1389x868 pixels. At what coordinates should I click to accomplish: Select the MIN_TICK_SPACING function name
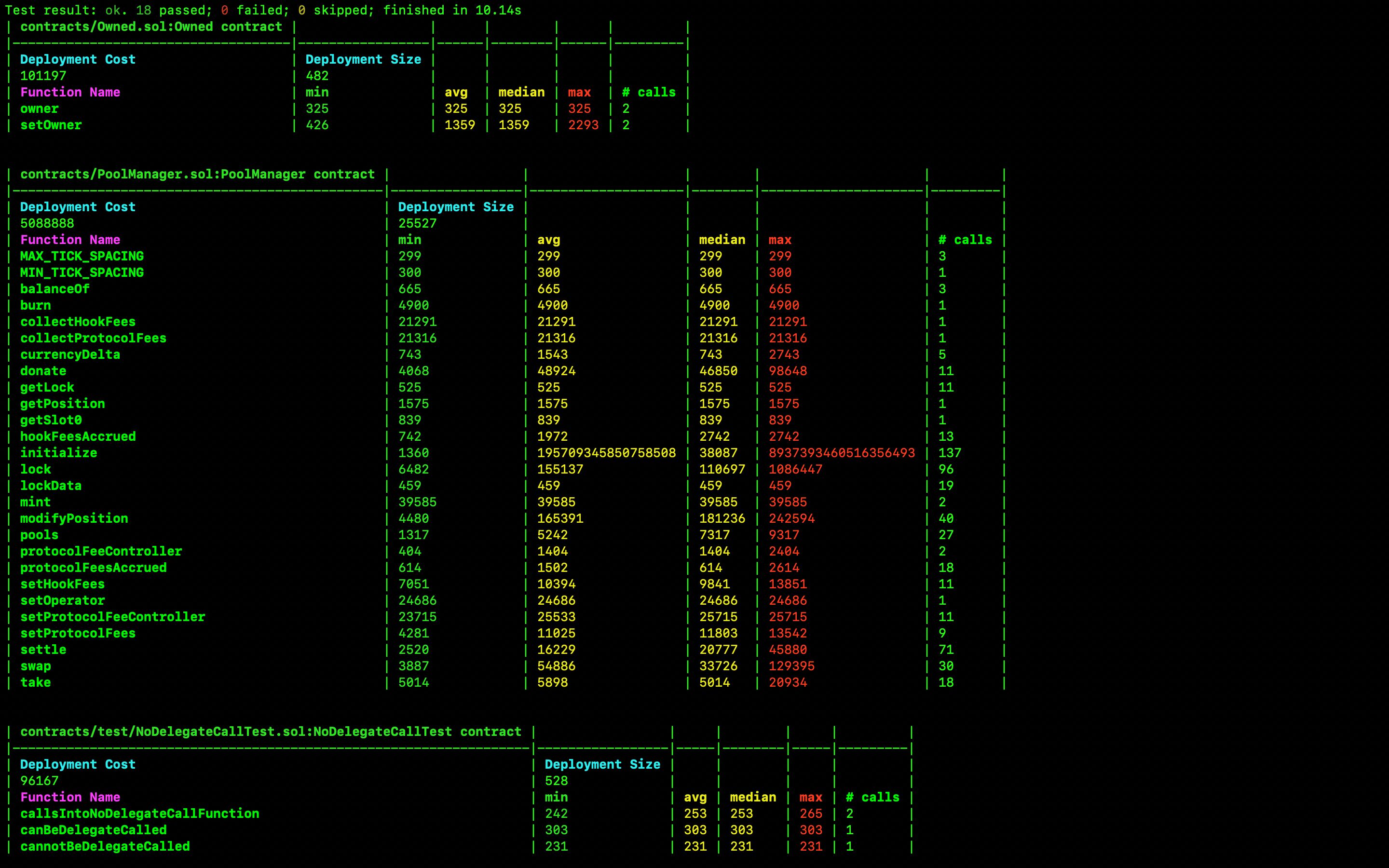click(82, 272)
